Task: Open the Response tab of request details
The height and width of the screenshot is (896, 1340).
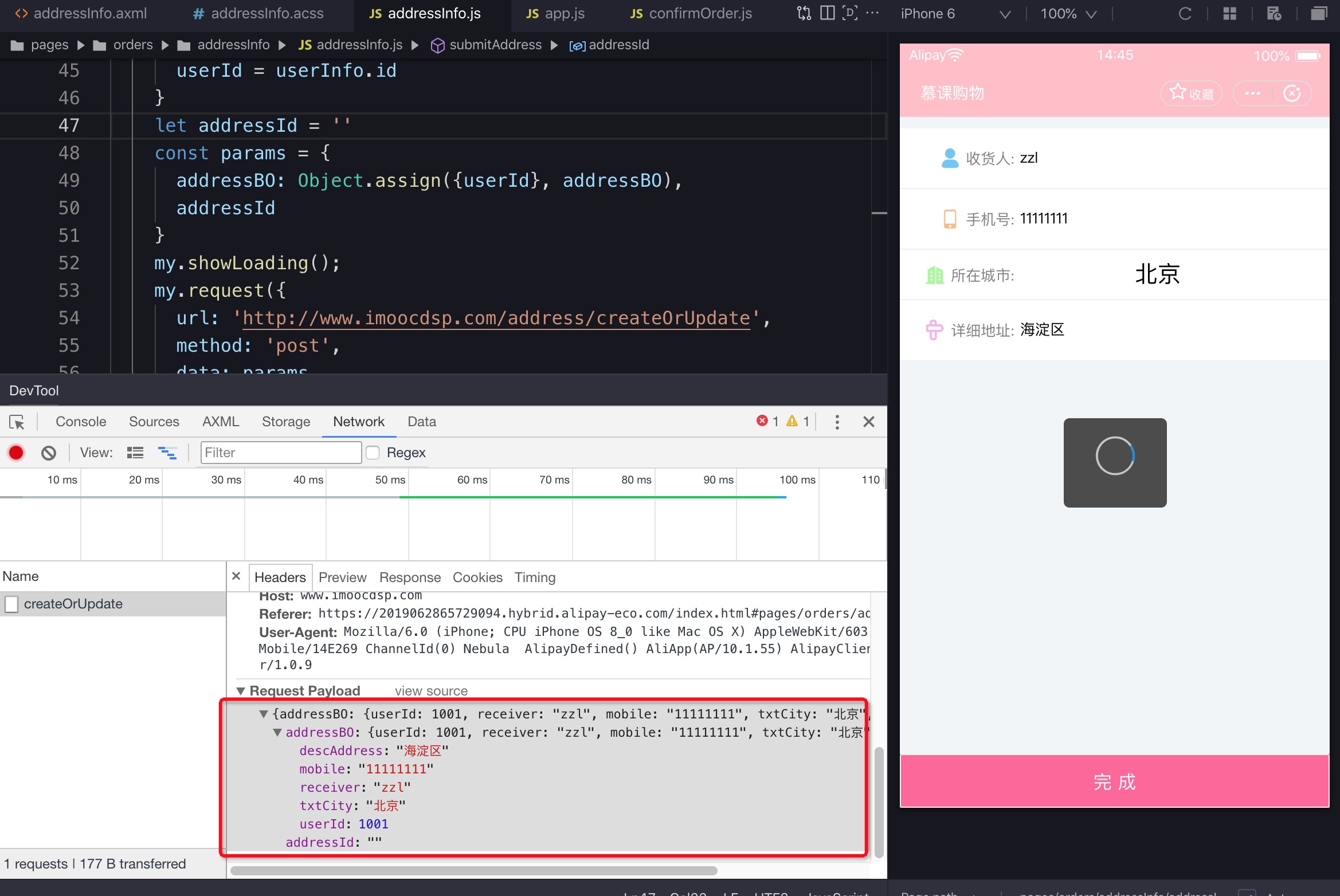Action: (410, 577)
